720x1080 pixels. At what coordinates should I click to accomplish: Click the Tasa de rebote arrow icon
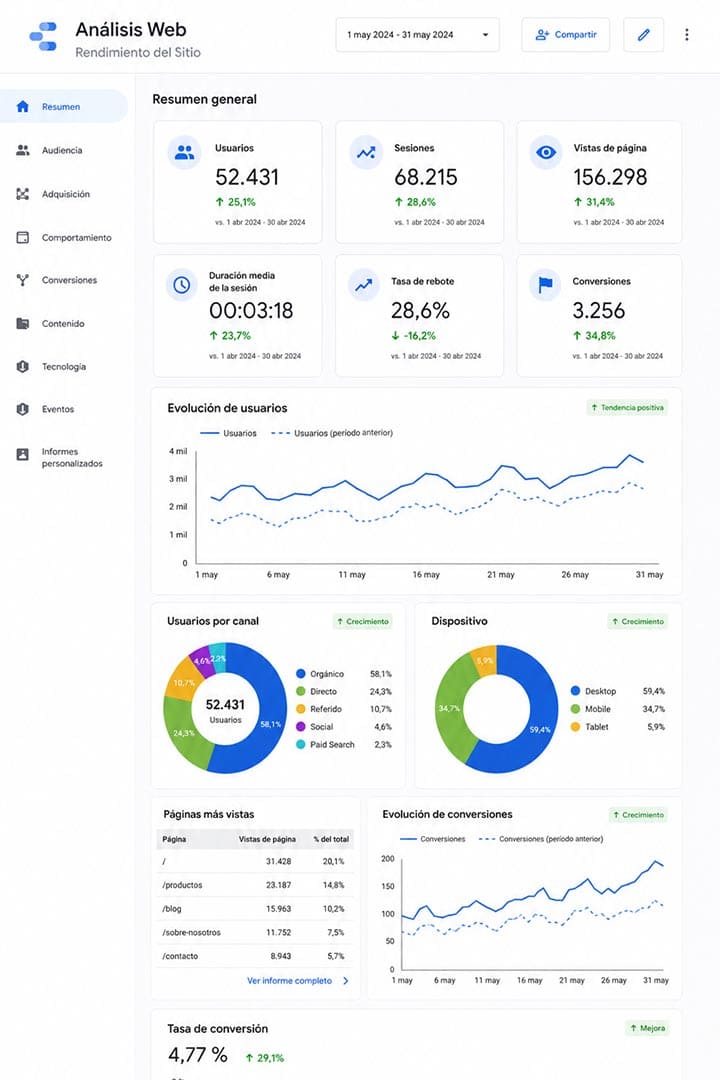point(363,284)
